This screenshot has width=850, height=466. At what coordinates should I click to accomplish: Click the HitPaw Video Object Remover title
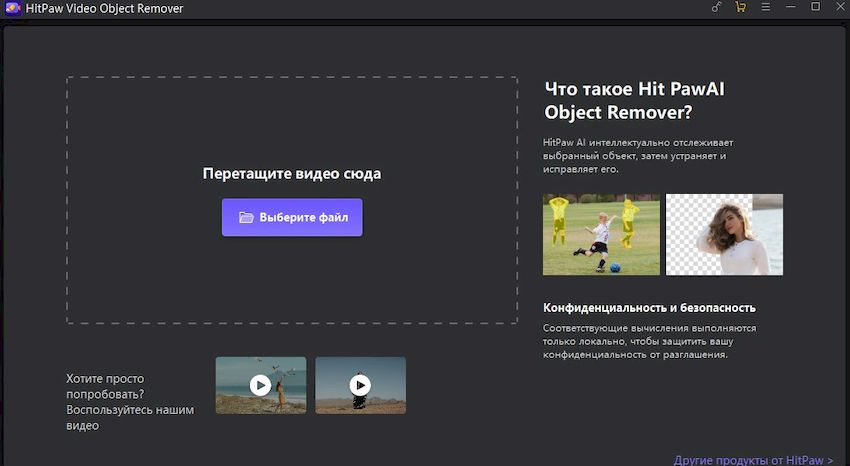105,8
